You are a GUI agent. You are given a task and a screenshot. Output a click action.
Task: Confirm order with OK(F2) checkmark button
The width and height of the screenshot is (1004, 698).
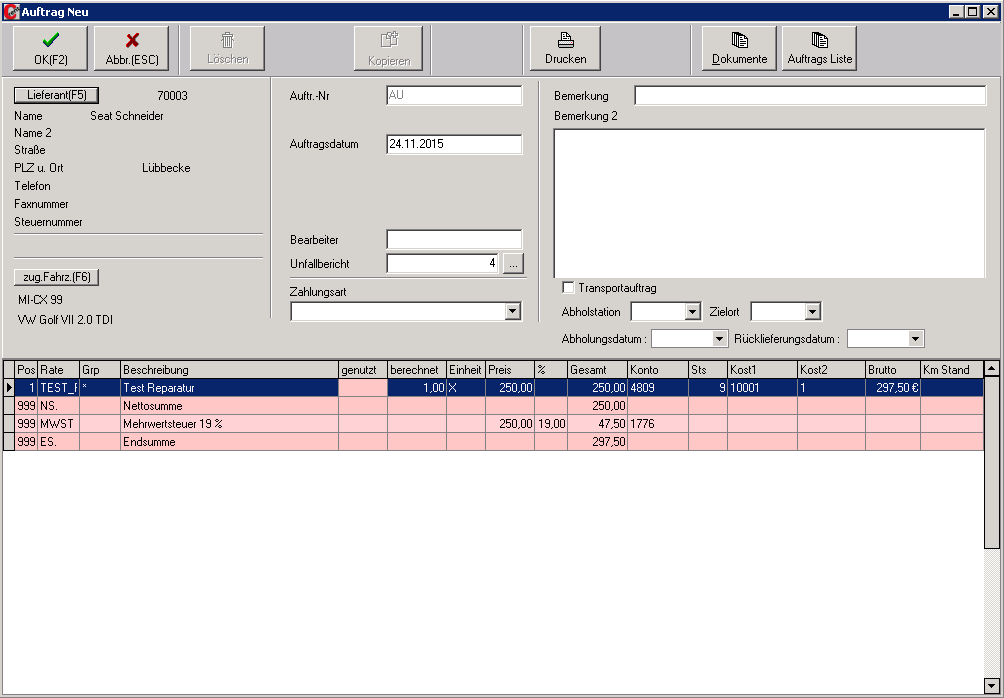point(50,48)
